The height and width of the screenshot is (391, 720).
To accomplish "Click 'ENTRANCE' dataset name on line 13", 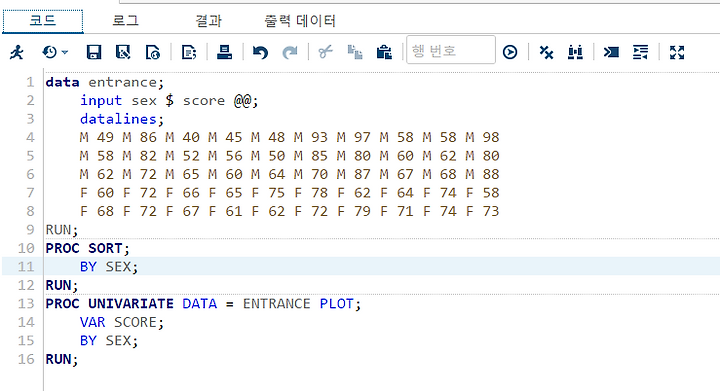I will (276, 304).
